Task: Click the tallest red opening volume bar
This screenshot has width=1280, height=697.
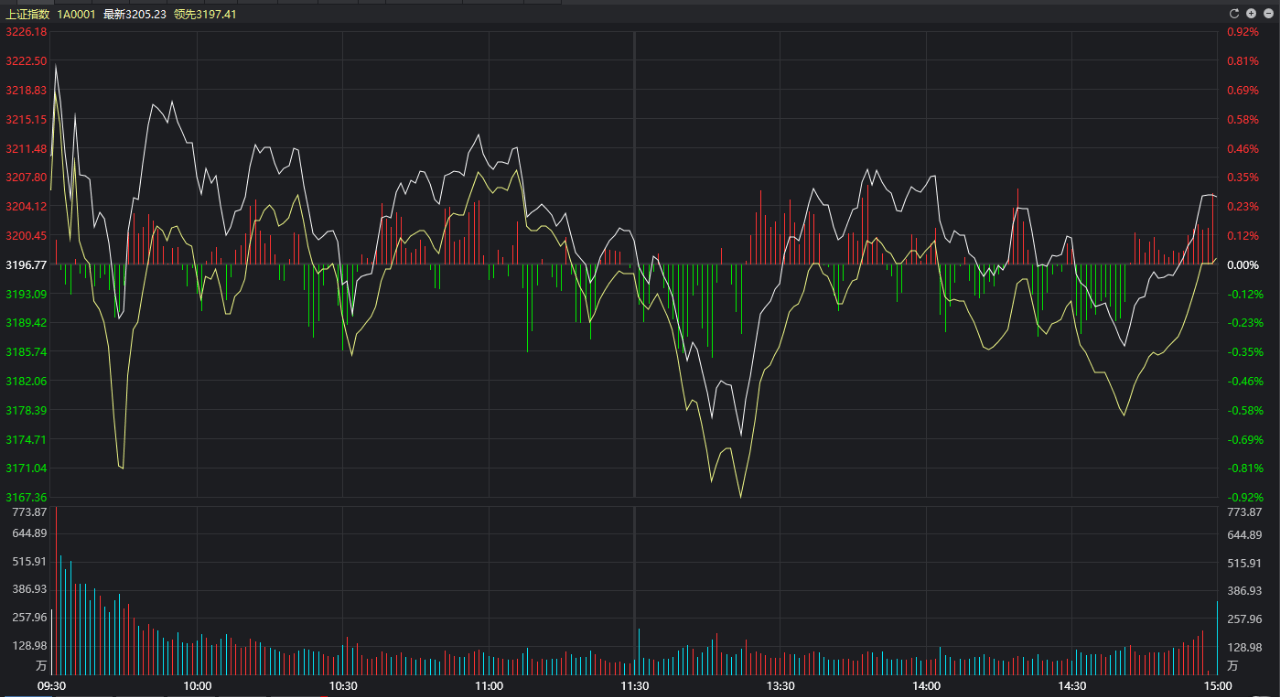Action: tap(56, 590)
